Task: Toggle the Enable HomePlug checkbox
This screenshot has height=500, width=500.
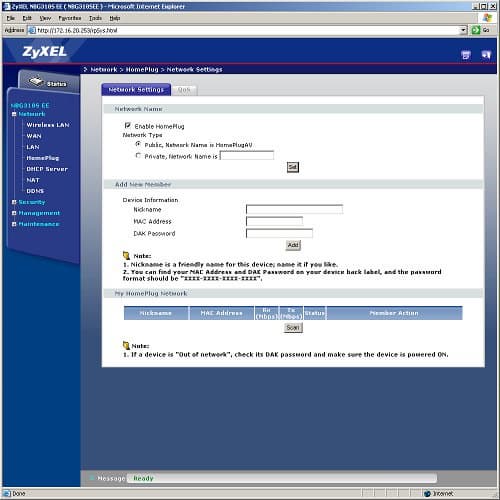Action: pos(127,126)
